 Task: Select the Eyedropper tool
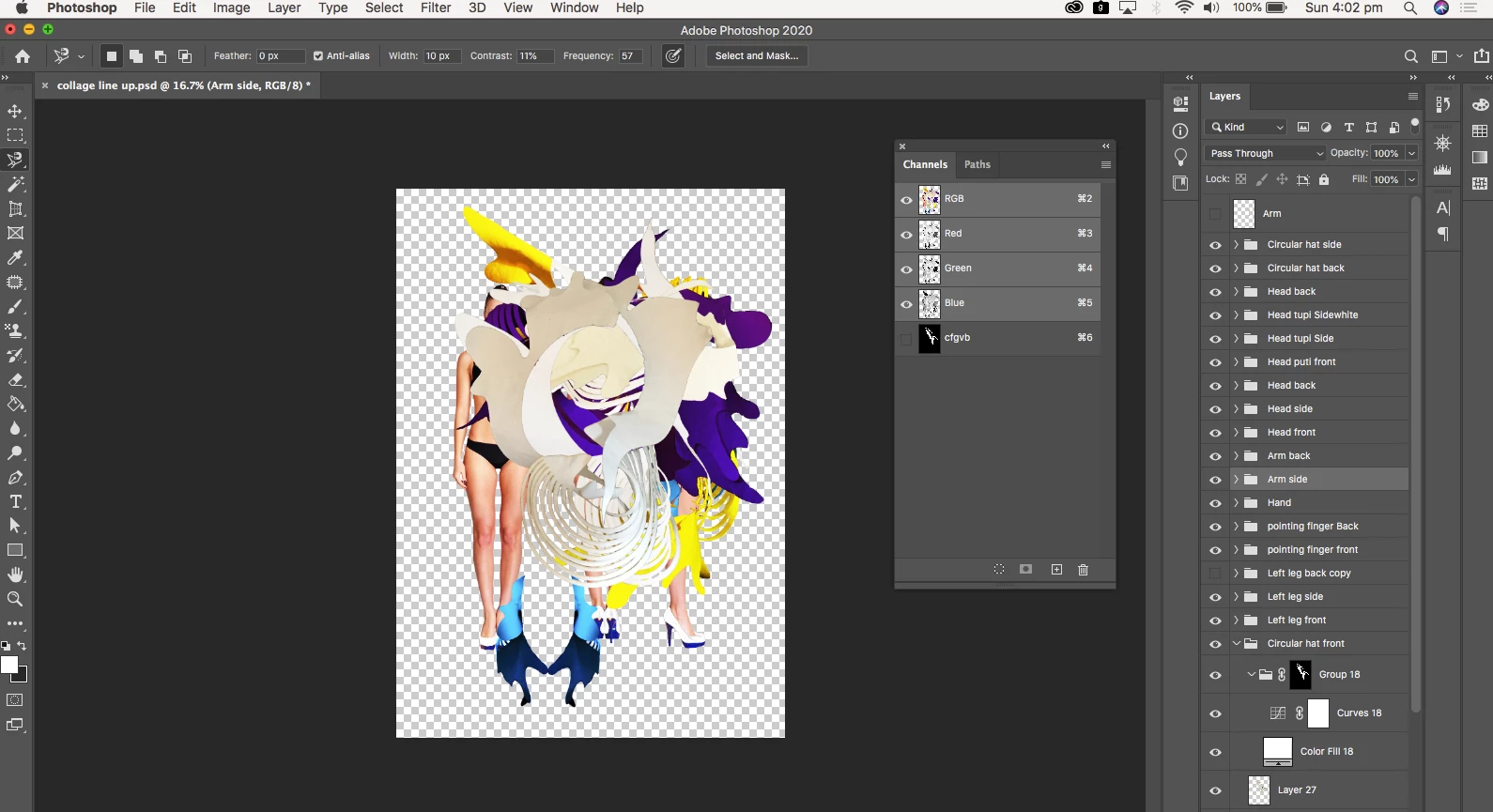15,257
